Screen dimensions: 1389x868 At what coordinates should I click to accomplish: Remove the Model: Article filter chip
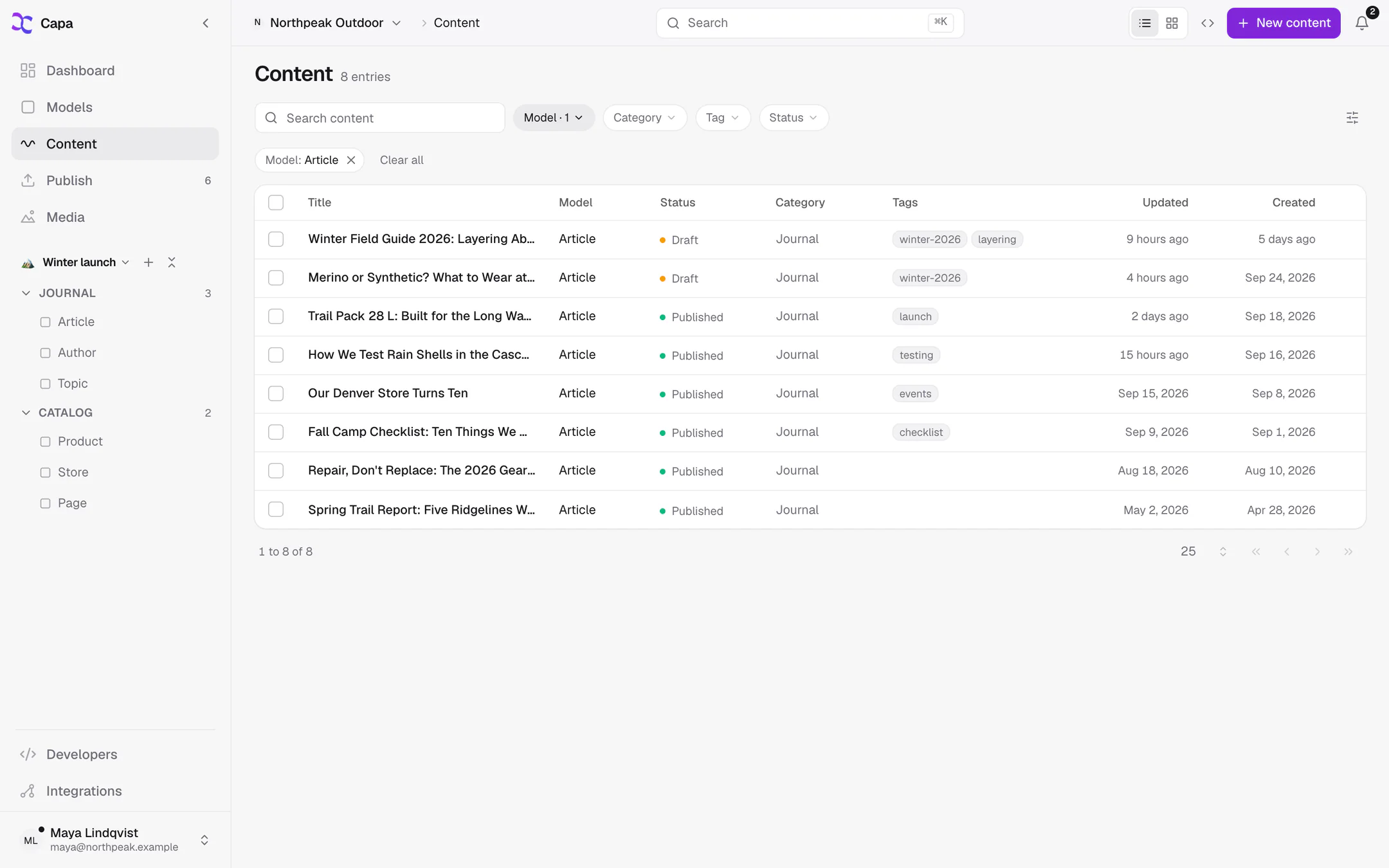tap(351, 160)
